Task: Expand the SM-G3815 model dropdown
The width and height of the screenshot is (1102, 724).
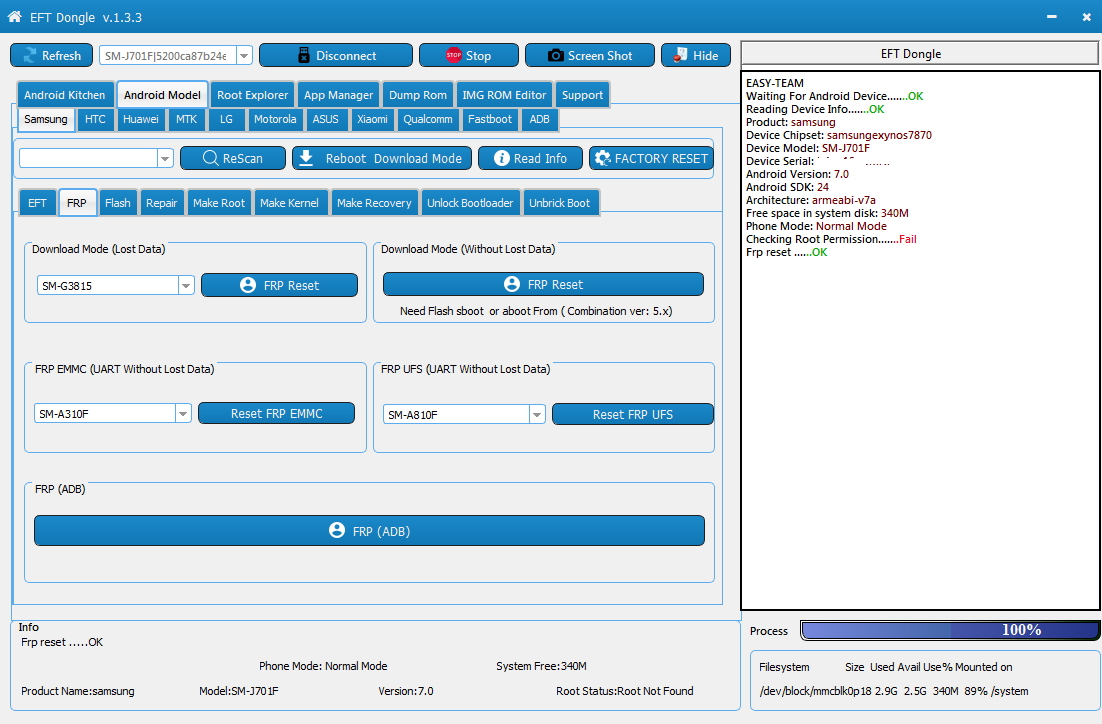Action: pos(186,285)
